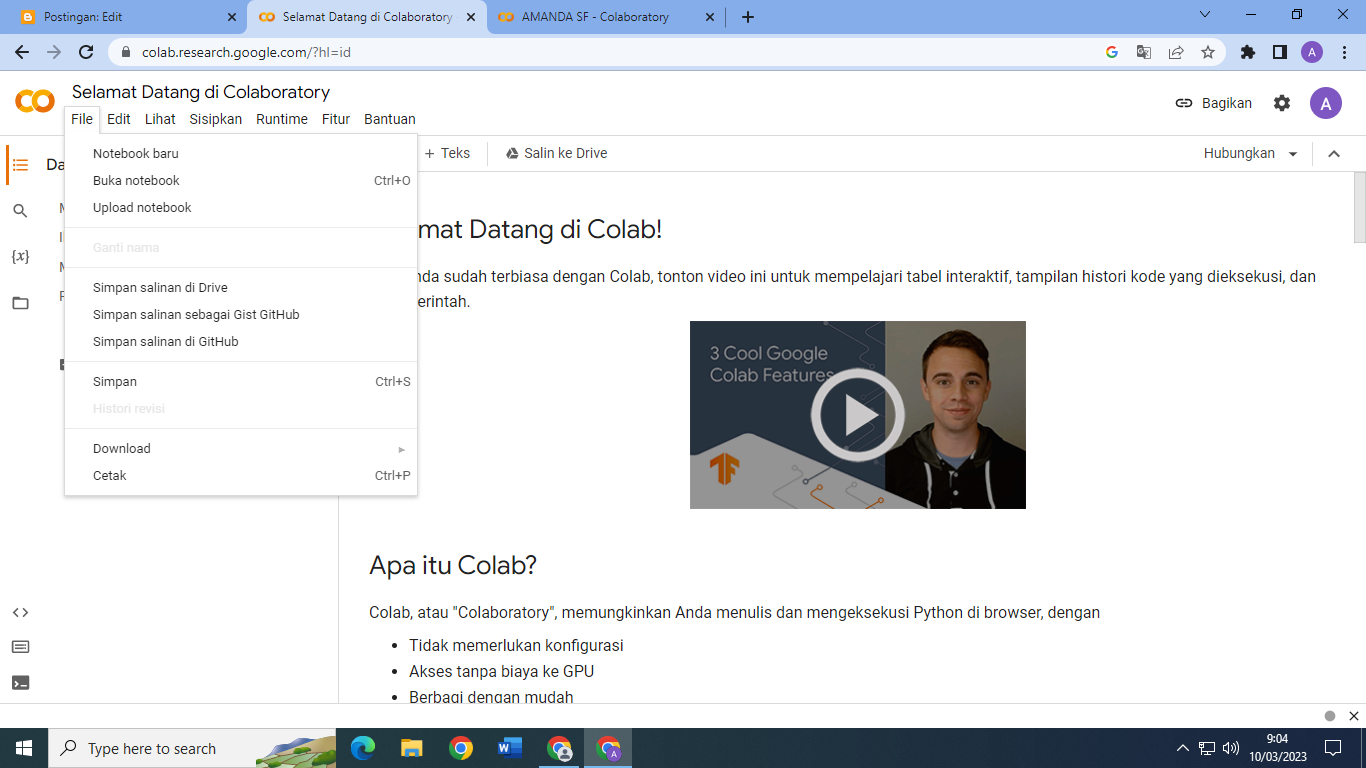Click the Windows taskbar search box

click(192, 748)
